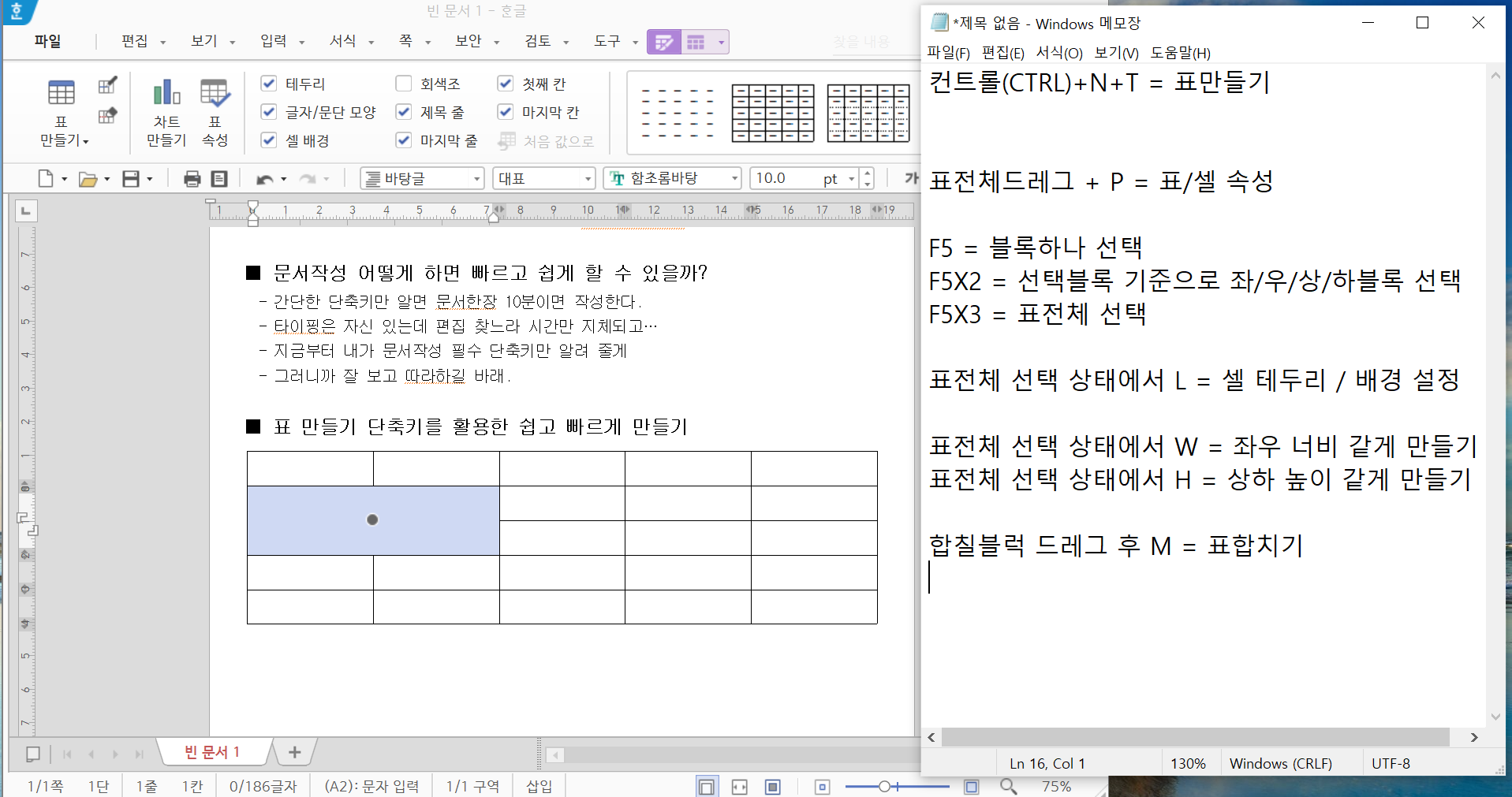1512x797 pixels.
Task: Click the zoom-in square icon right of slider
Action: (972, 787)
